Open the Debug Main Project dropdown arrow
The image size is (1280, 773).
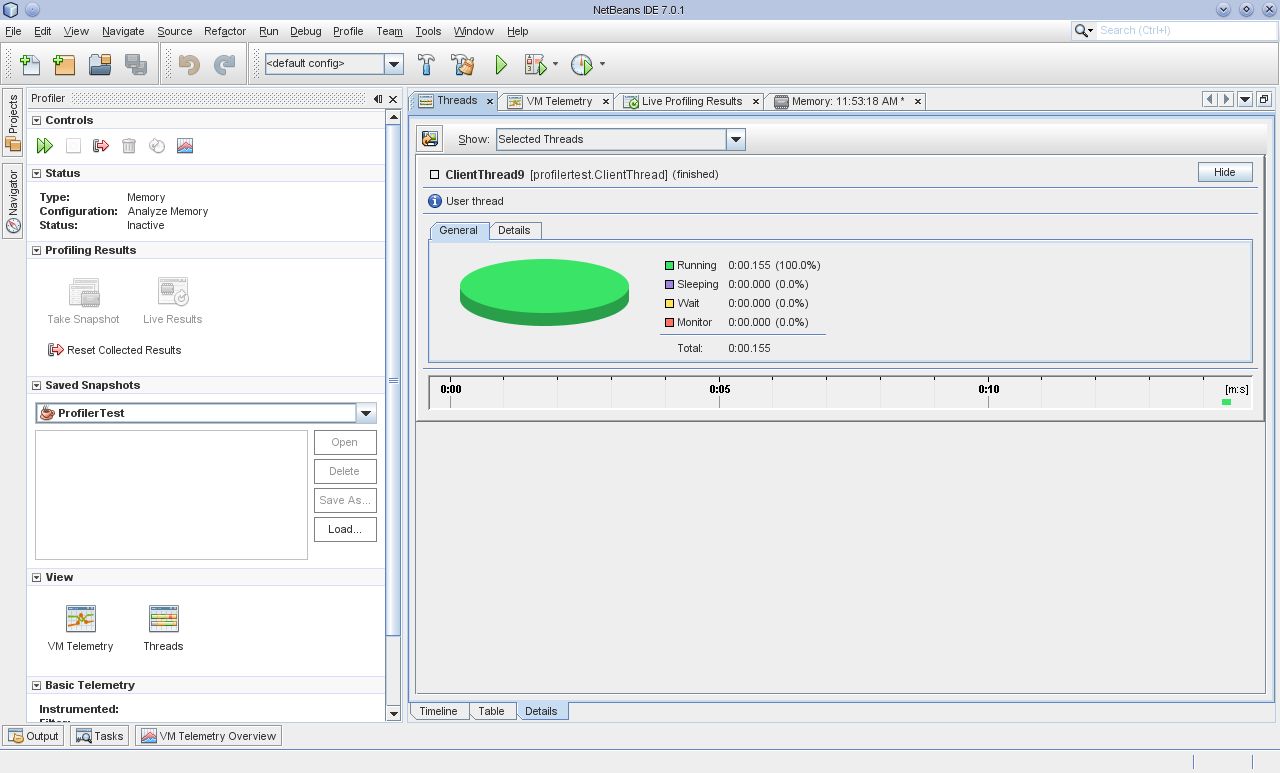[x=555, y=64]
